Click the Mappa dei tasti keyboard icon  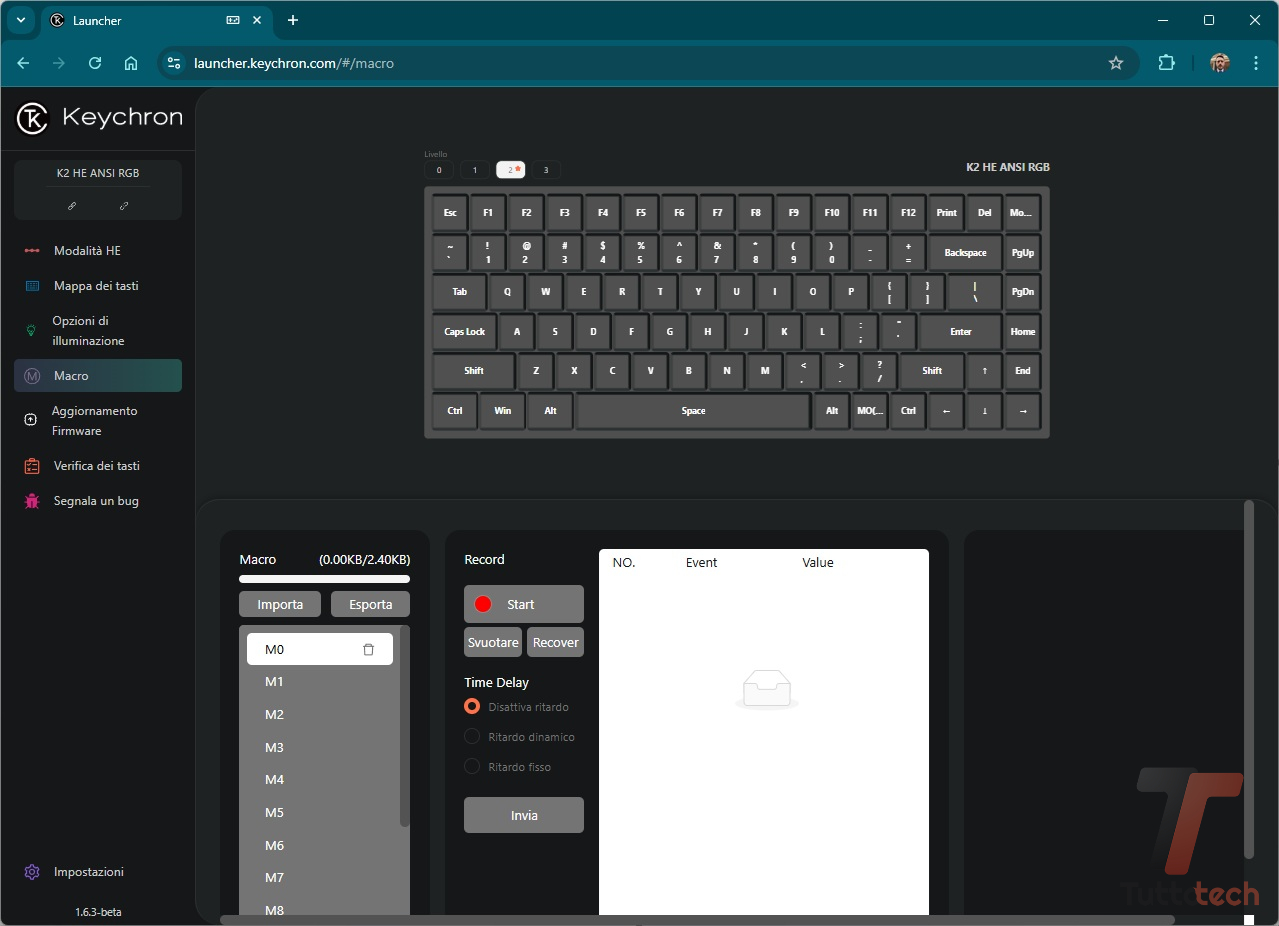click(x=32, y=286)
